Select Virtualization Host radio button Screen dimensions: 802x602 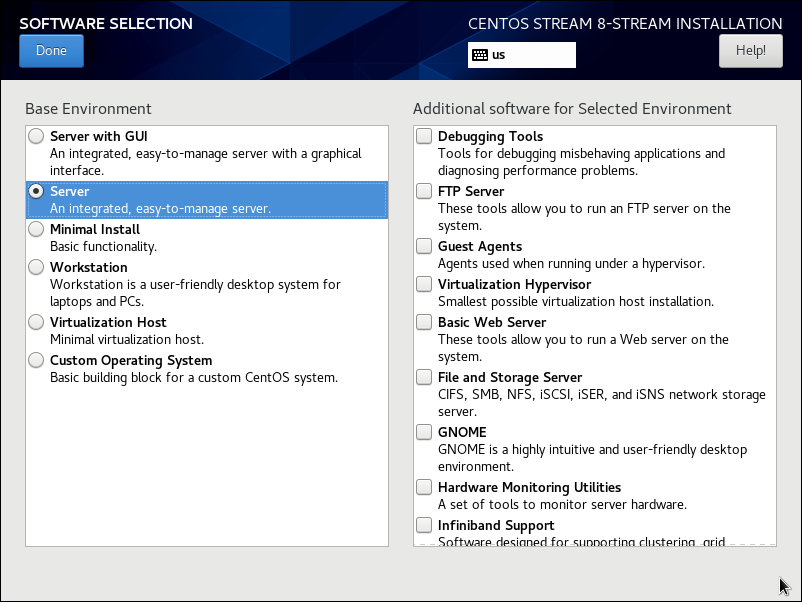click(37, 322)
